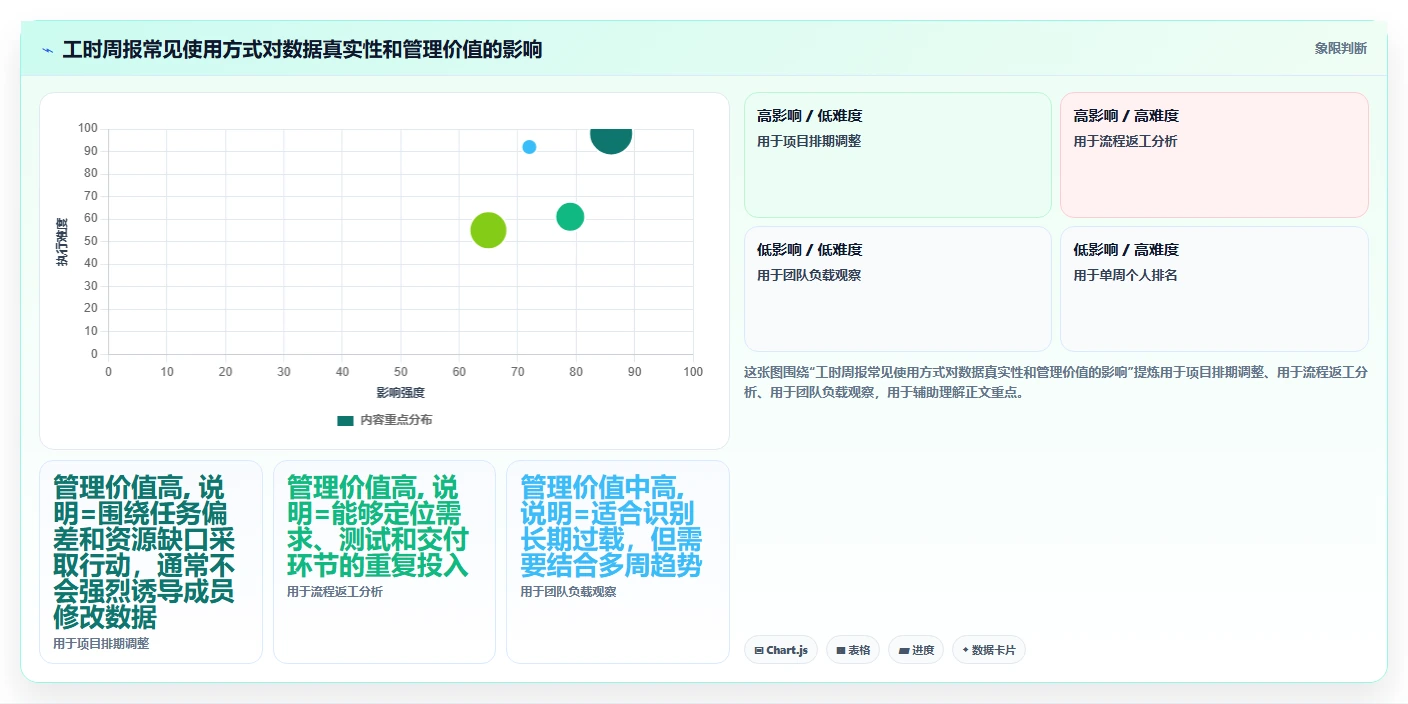Click the summary paragraph starting 这张图围绕
The width and height of the screenshot is (1408, 704).
[1055, 382]
